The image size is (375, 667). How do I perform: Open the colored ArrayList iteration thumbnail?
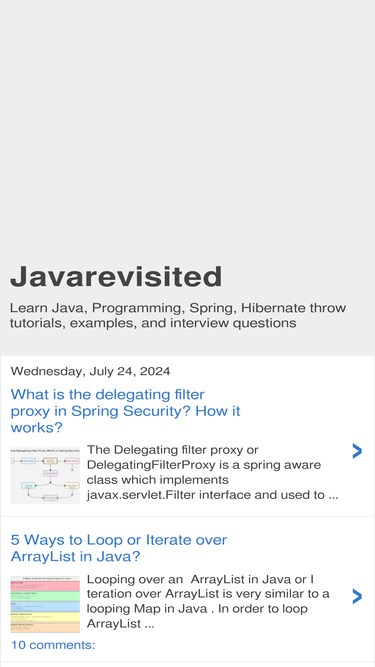(45, 604)
